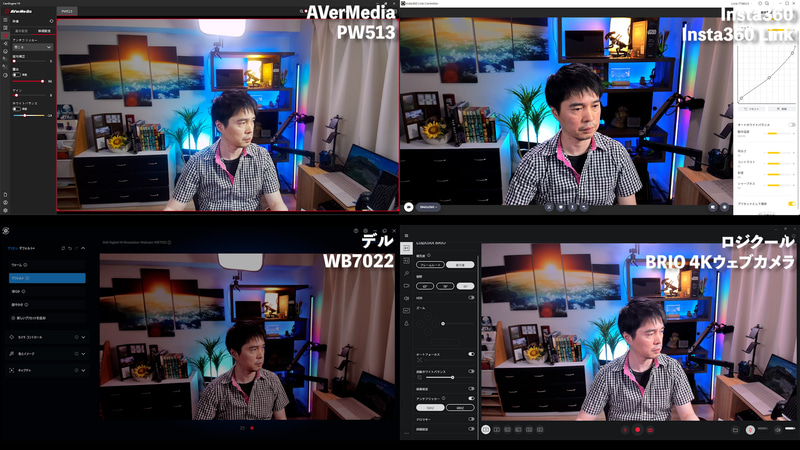Choose the 78° field of view in Logitech
The height and width of the screenshot is (450, 800).
(445, 286)
